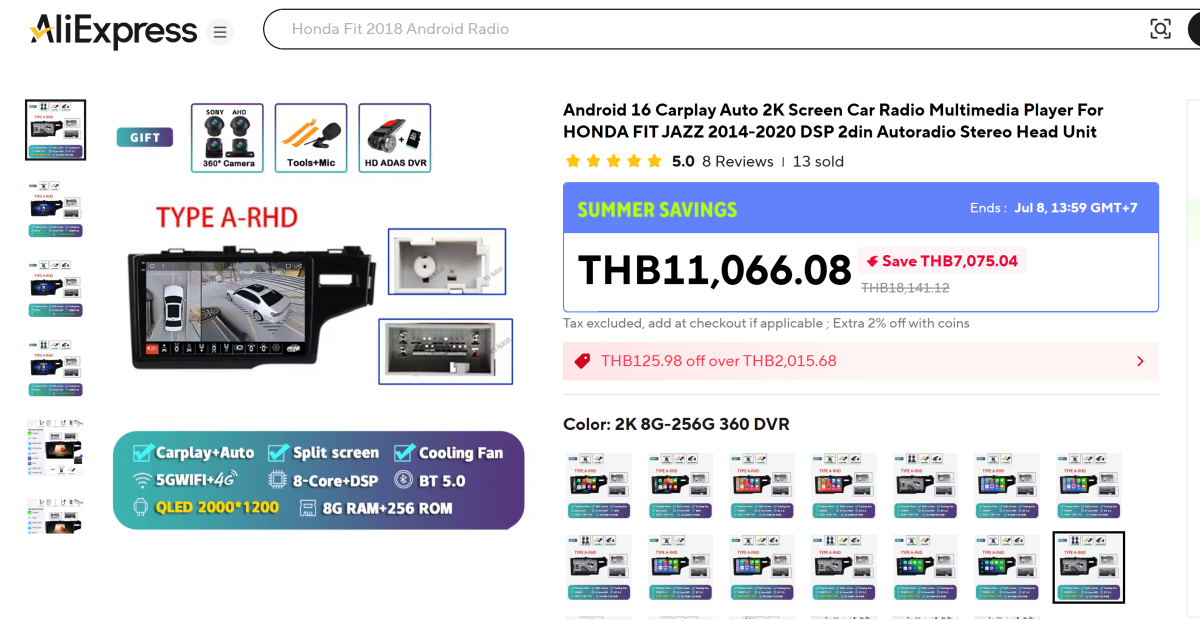Select last color variant in top row
1200x620 pixels.
[x=1089, y=486]
